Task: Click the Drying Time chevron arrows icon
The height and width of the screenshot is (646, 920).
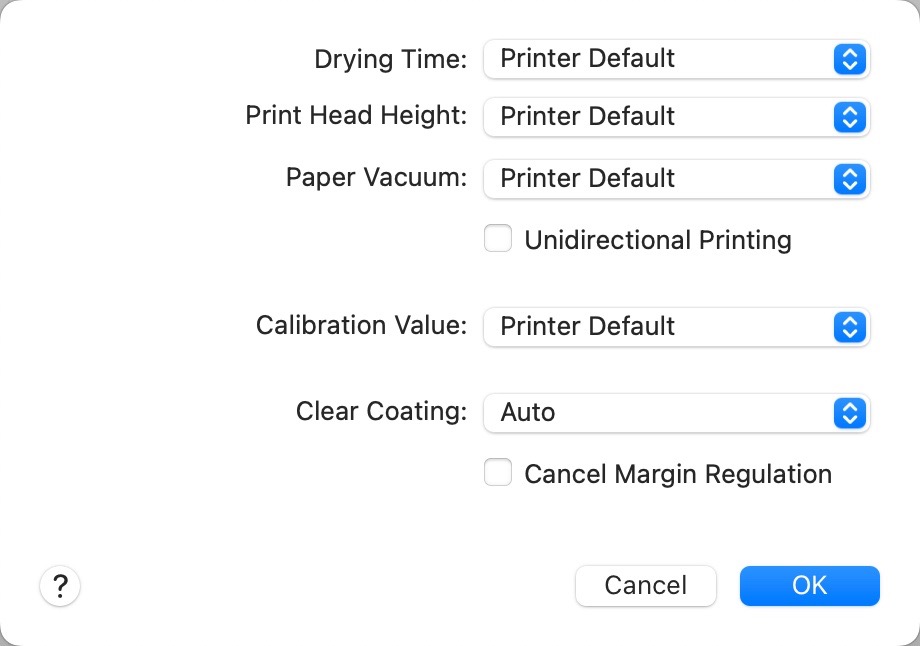Action: pos(847,59)
